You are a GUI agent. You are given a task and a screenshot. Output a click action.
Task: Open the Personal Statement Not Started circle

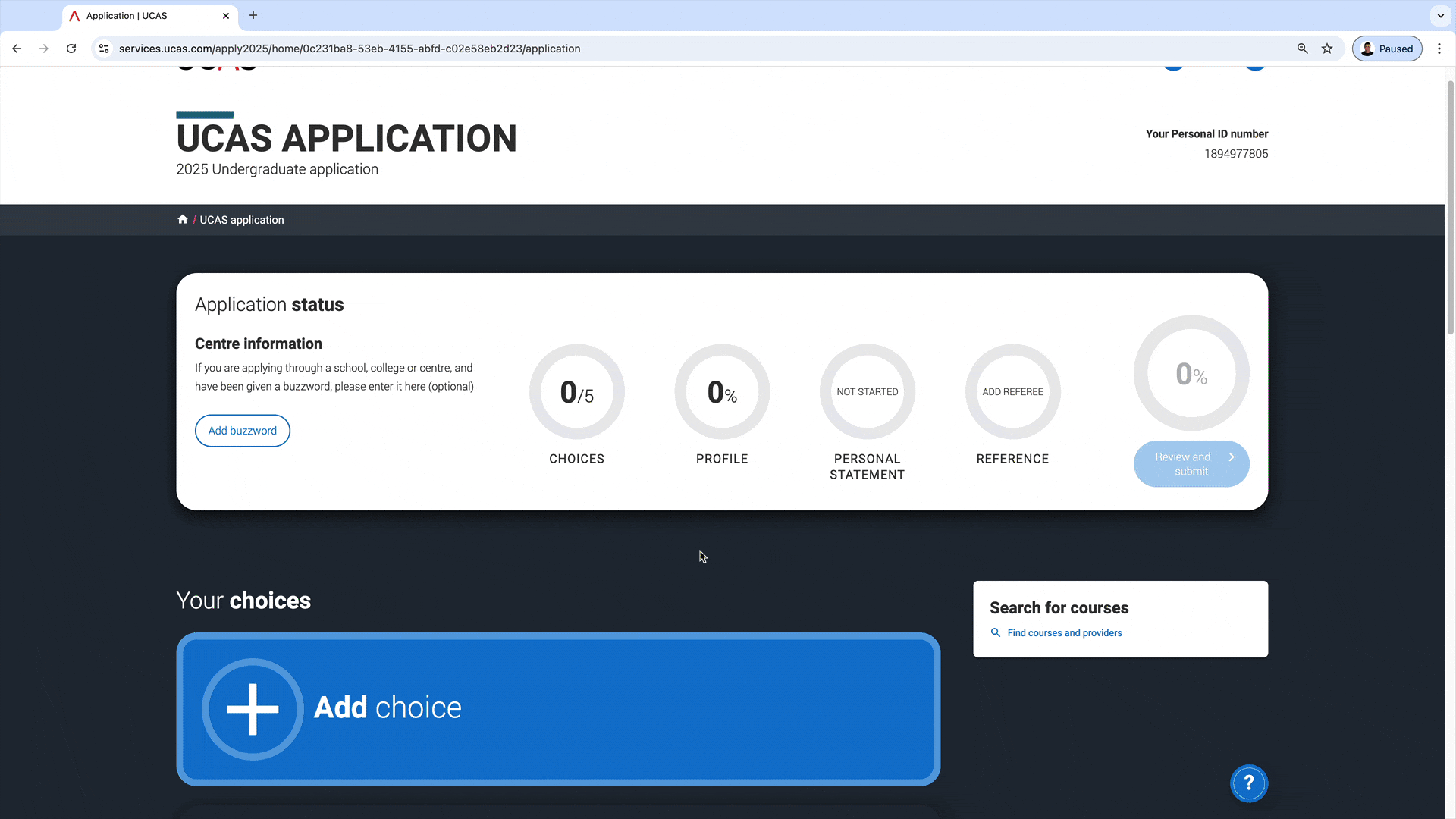point(868,392)
